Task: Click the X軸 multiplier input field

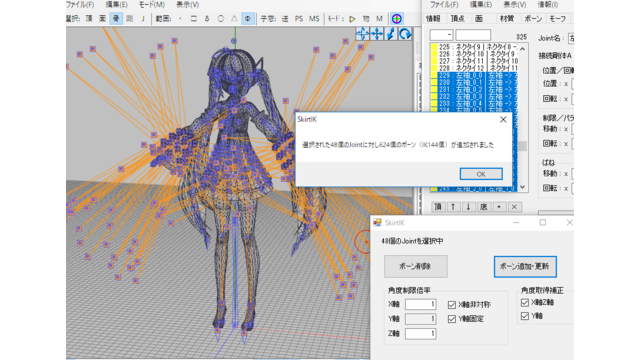Action: click(x=420, y=304)
